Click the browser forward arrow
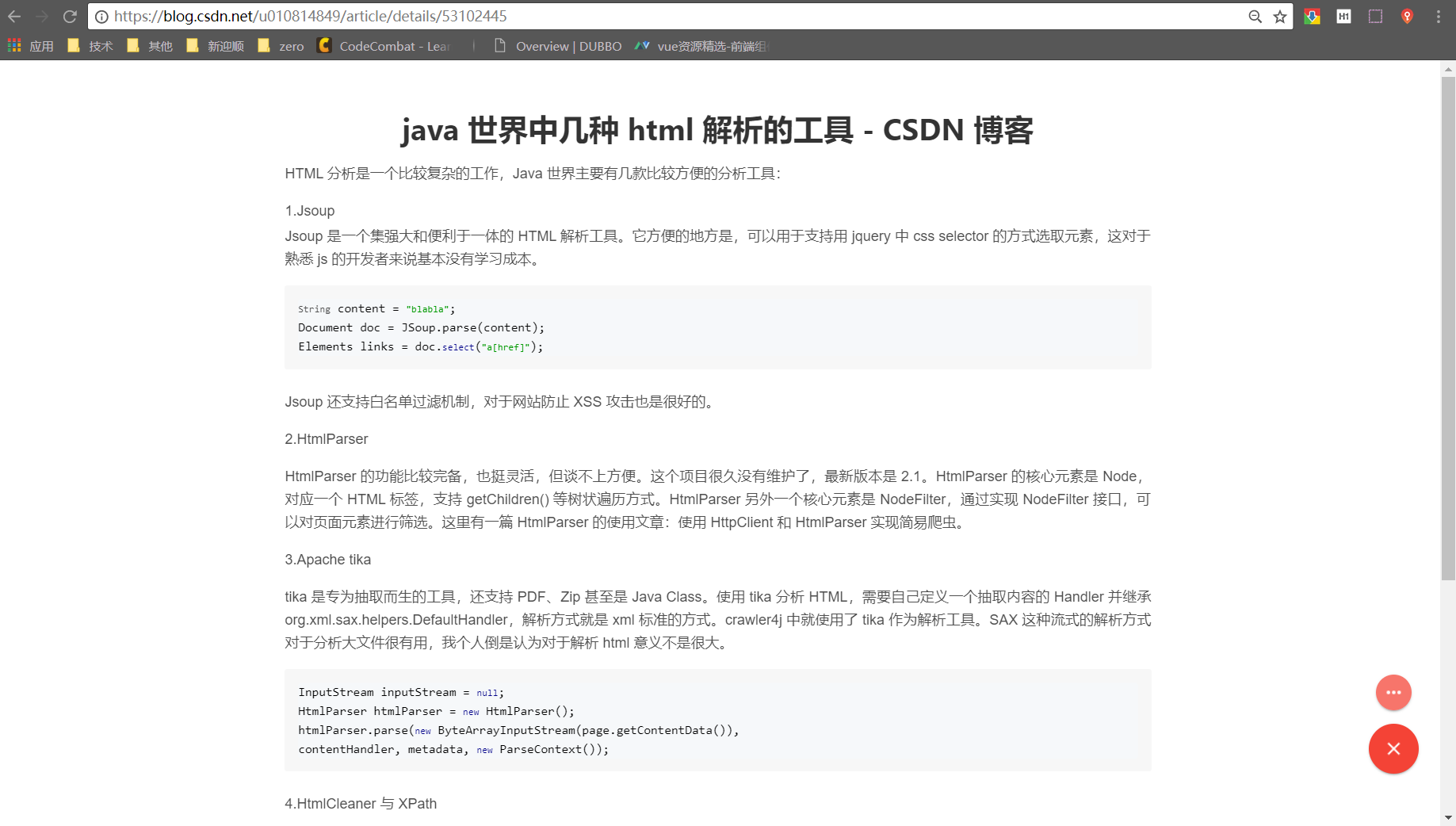The width and height of the screenshot is (1456, 826). coord(42,16)
